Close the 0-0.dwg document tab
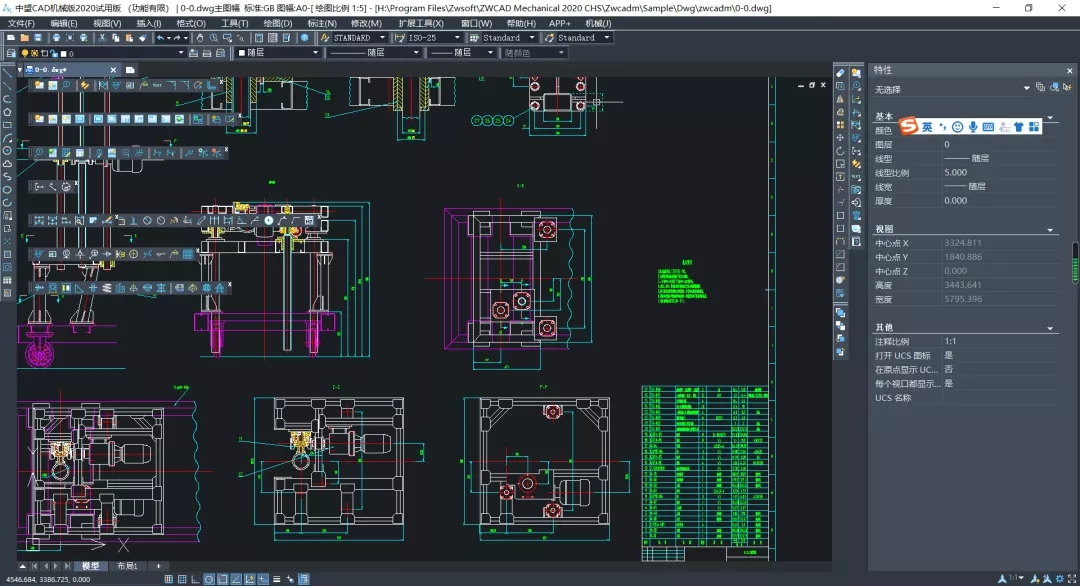 pos(113,70)
